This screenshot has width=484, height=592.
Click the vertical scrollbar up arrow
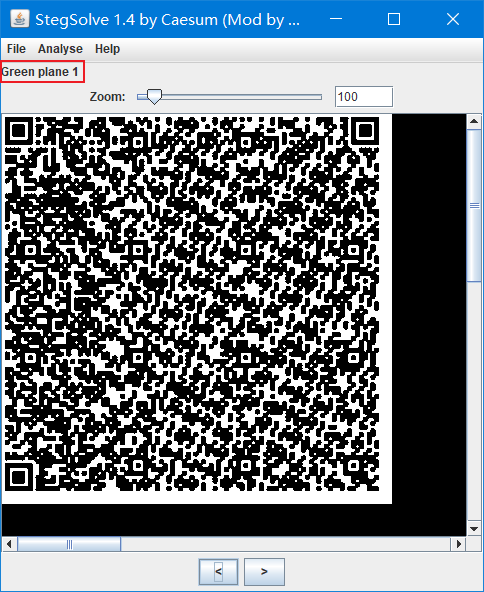474,122
